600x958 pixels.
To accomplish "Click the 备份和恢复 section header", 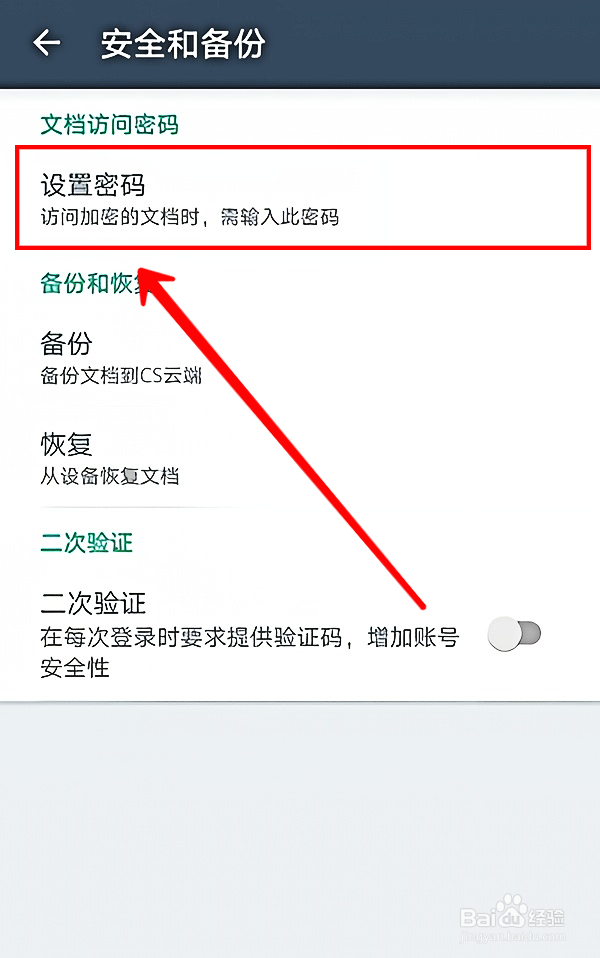I will coord(93,283).
